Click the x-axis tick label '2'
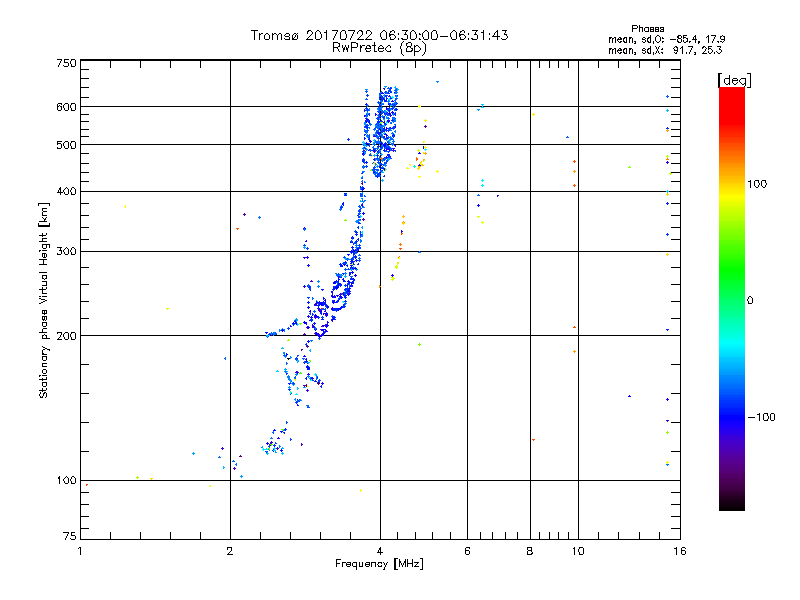Viewport: 800px width, 600px height. coord(230,551)
